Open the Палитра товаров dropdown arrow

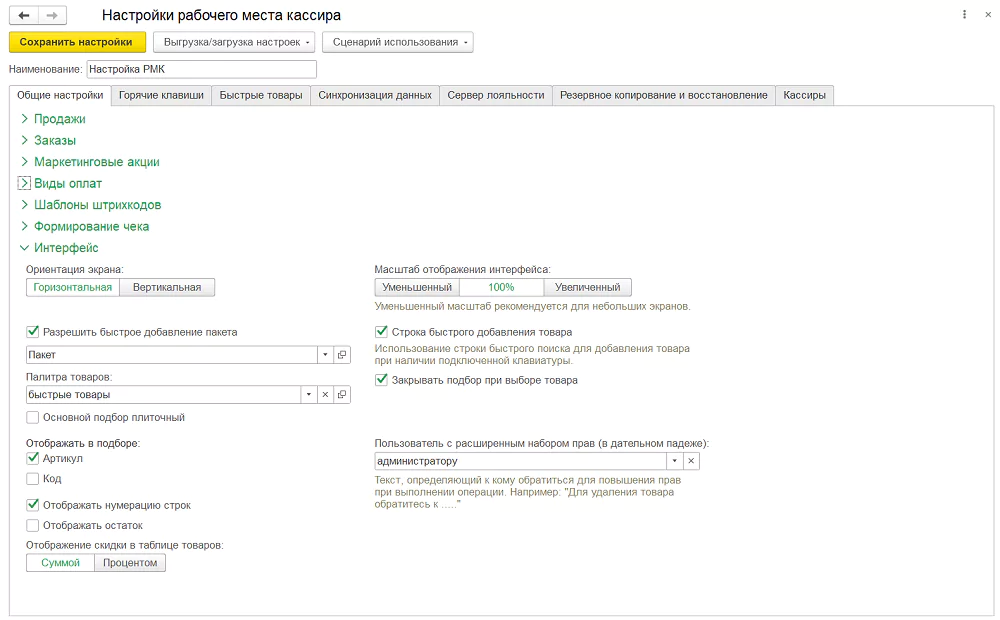pyautogui.click(x=309, y=395)
